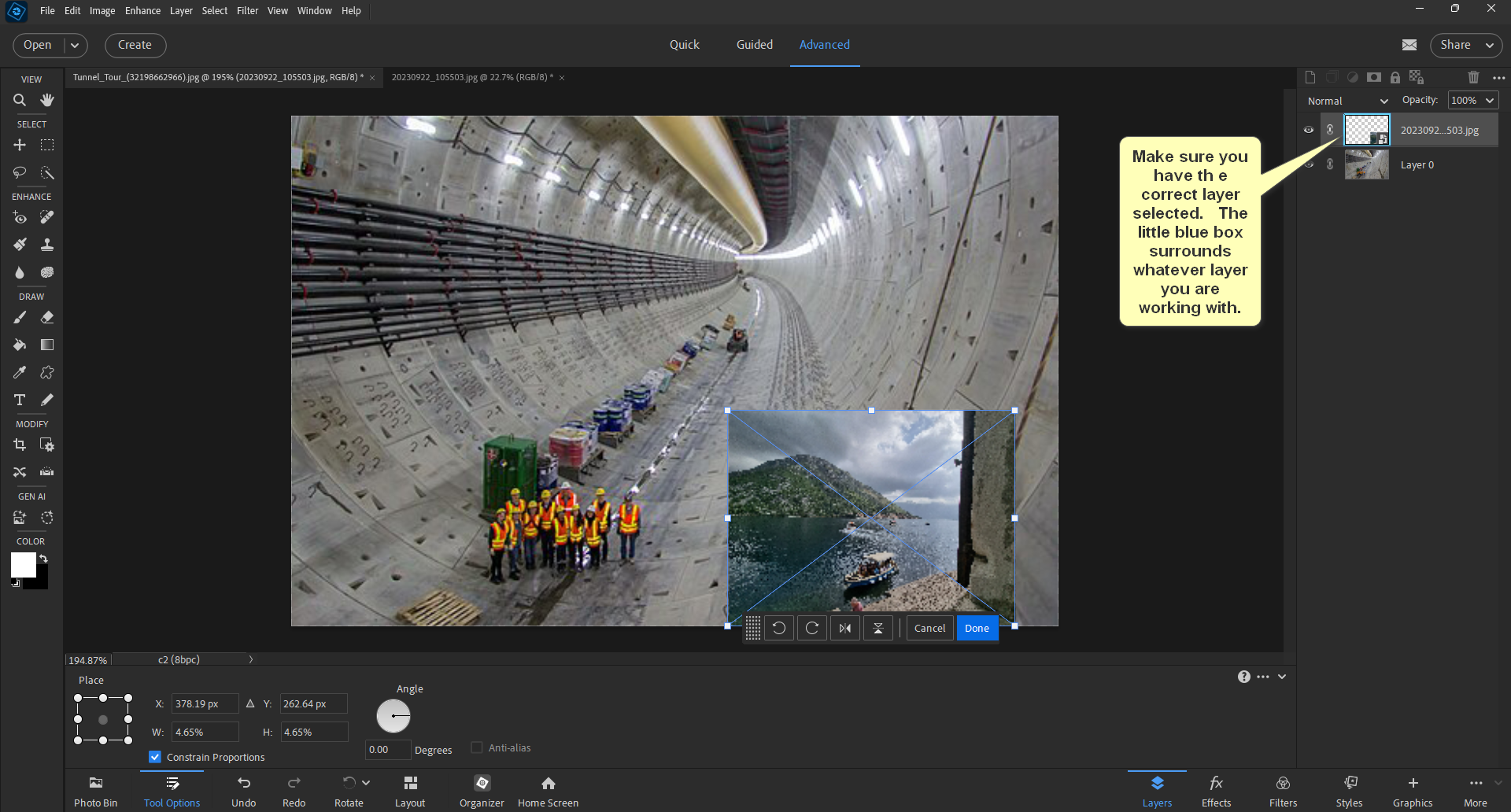
Task: Pick the Clone Stamp tool
Action: pos(46,244)
